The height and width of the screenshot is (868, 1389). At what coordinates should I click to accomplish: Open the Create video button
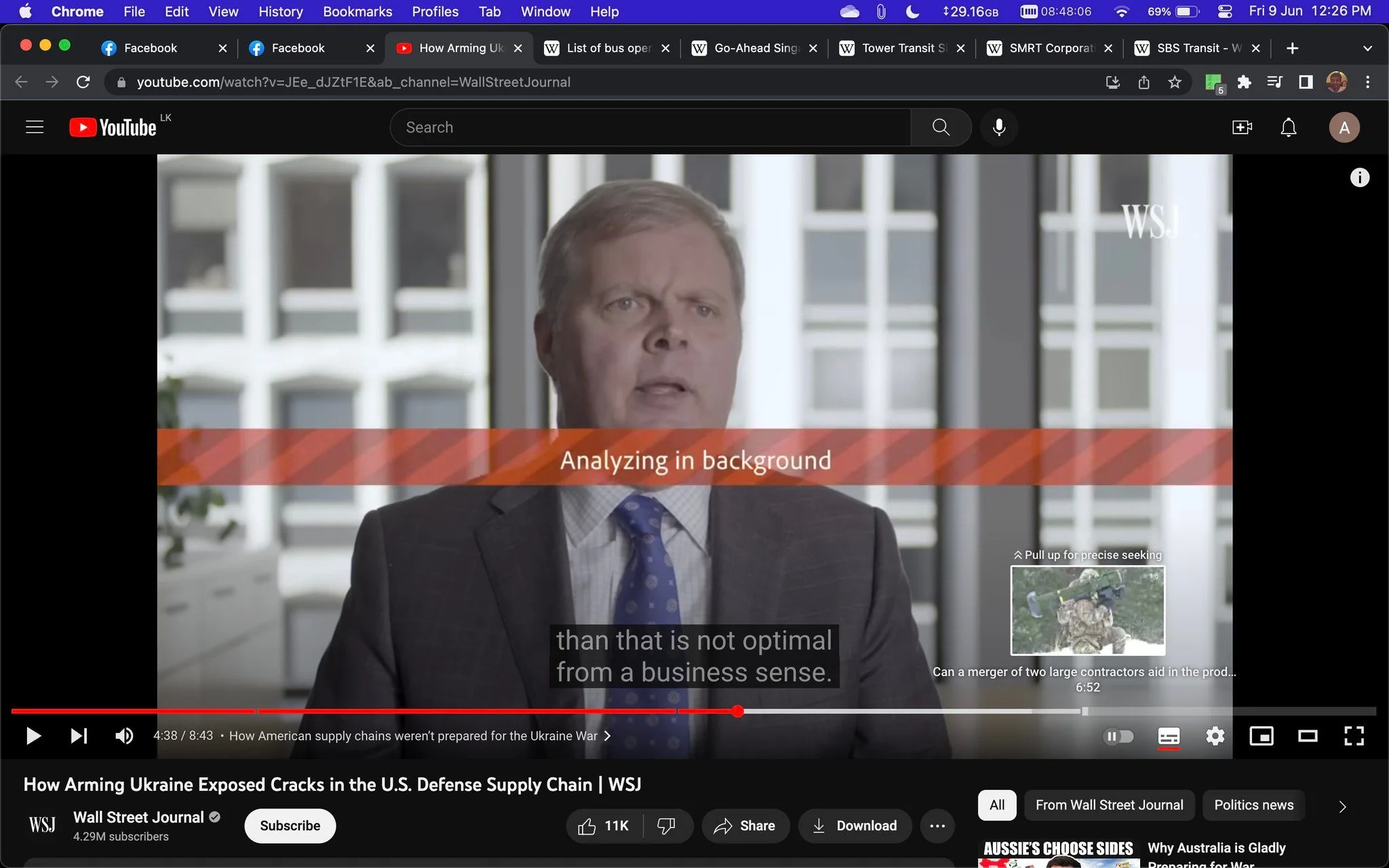pos(1242,127)
